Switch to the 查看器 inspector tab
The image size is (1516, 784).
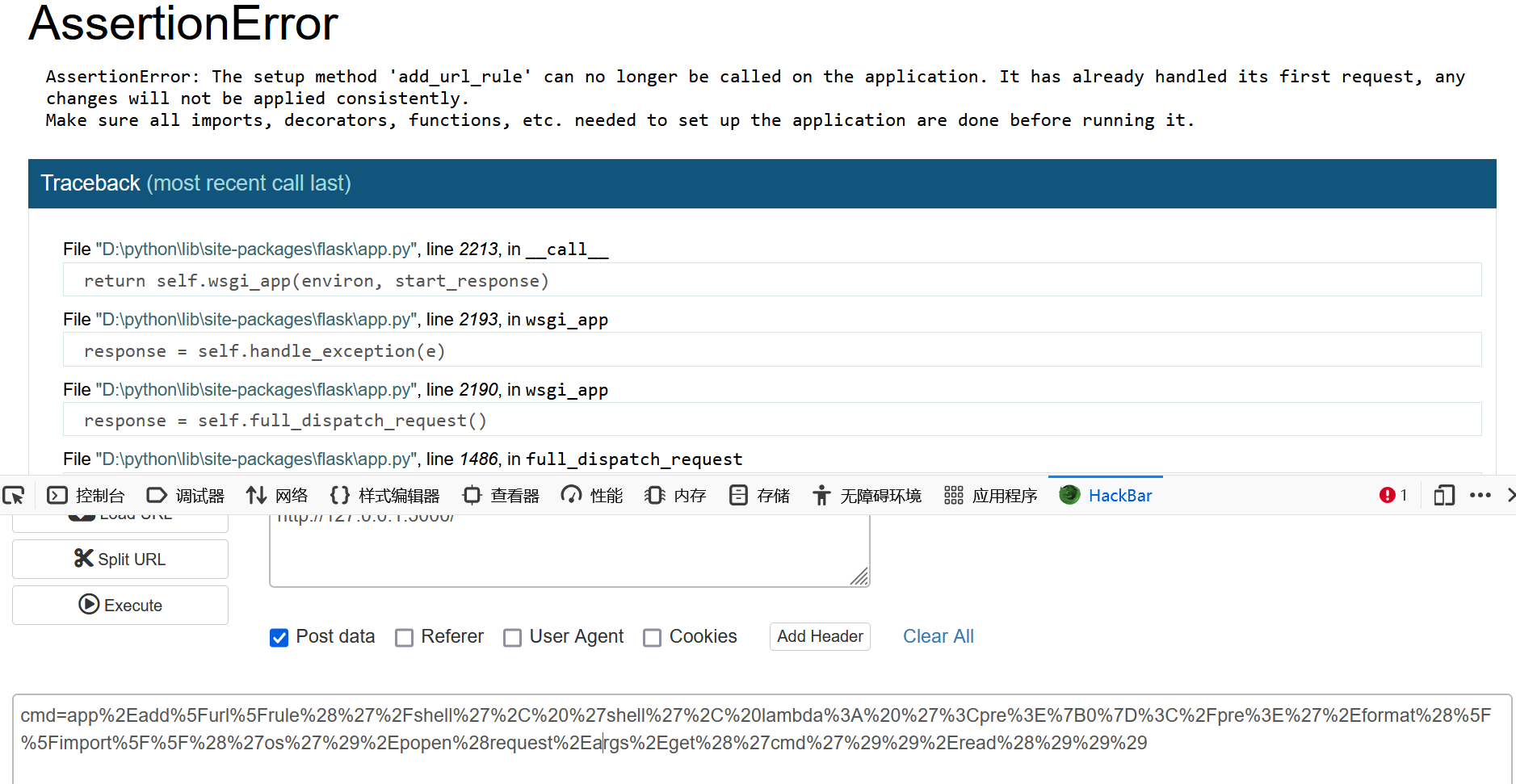[501, 495]
